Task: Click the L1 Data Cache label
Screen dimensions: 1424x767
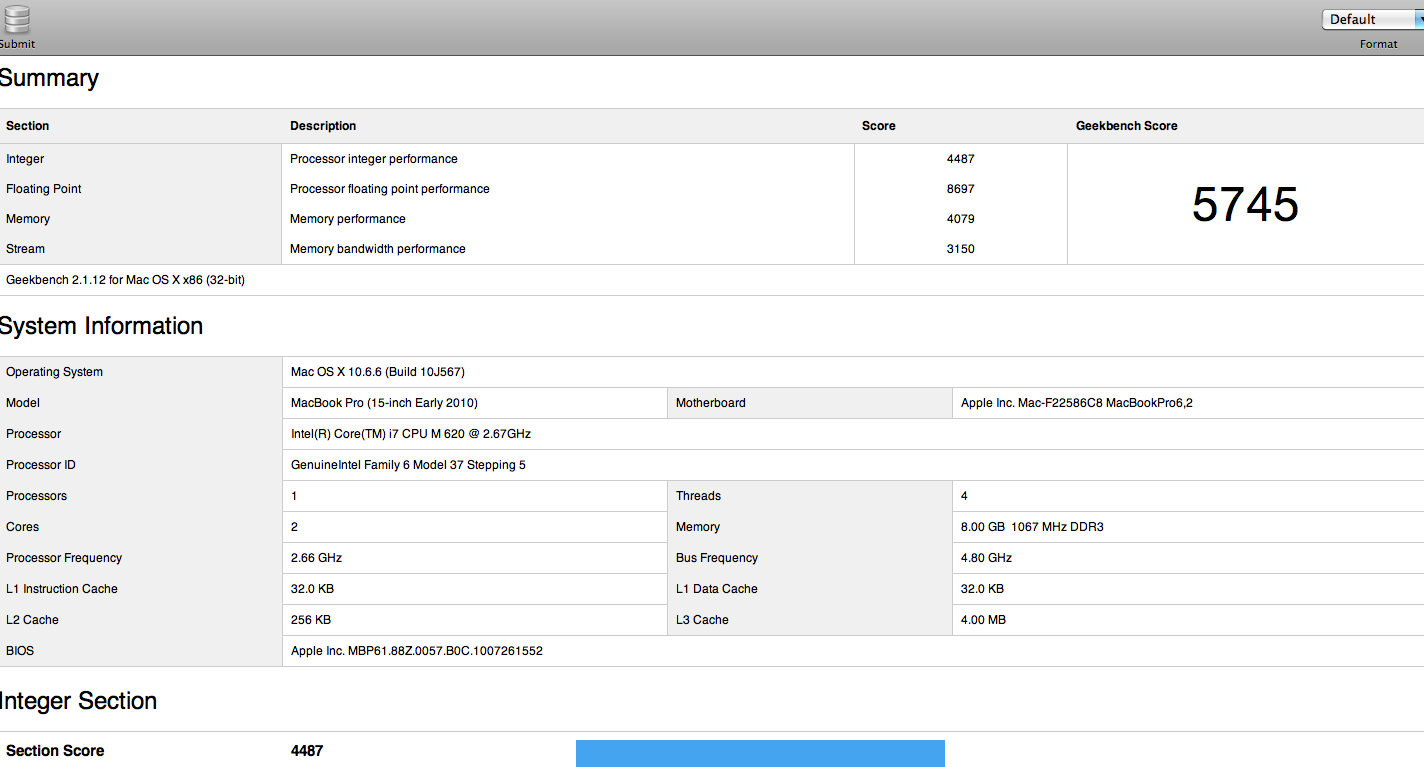Action: coord(717,589)
